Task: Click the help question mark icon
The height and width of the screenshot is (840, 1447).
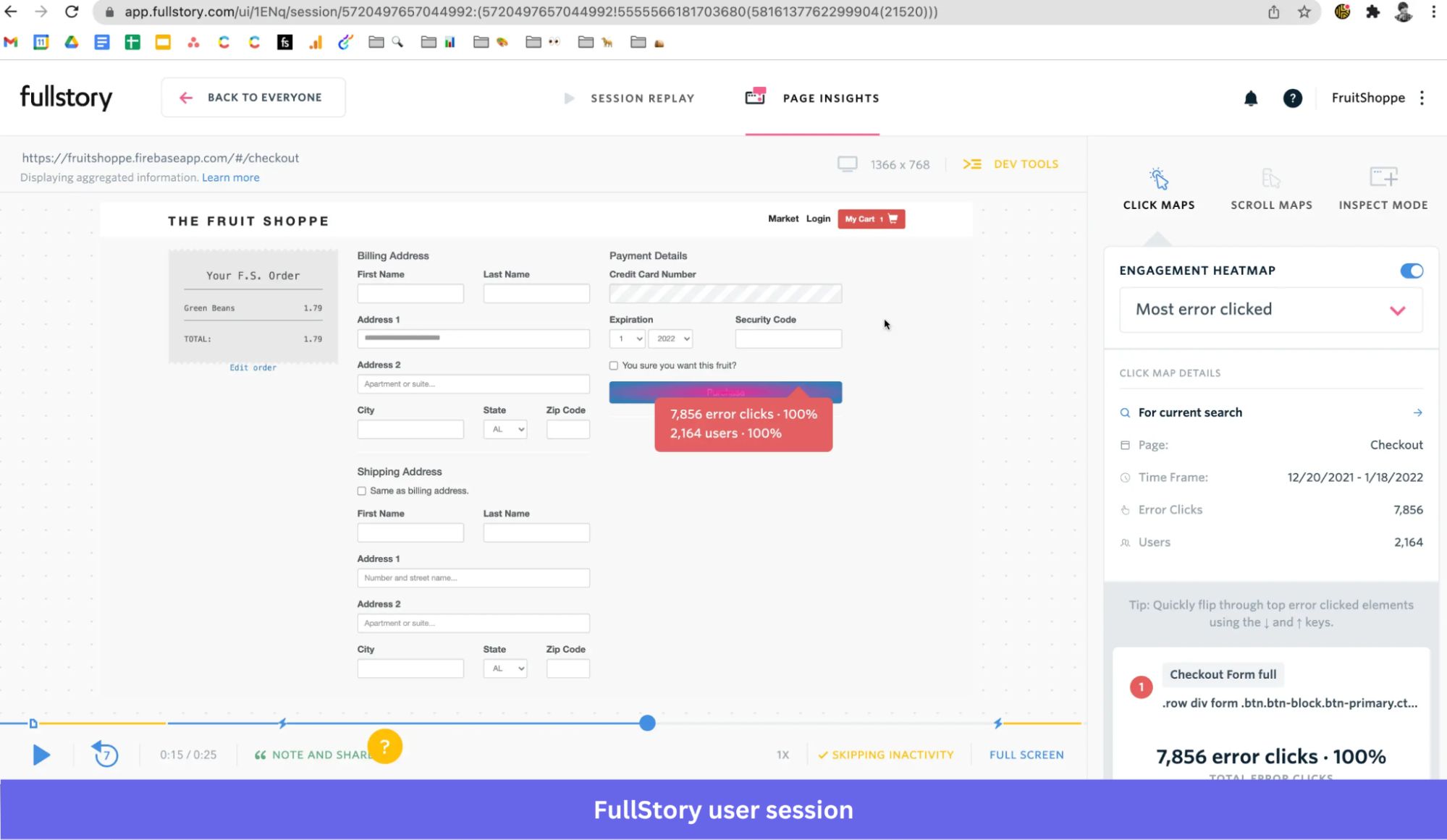Action: pos(1293,98)
